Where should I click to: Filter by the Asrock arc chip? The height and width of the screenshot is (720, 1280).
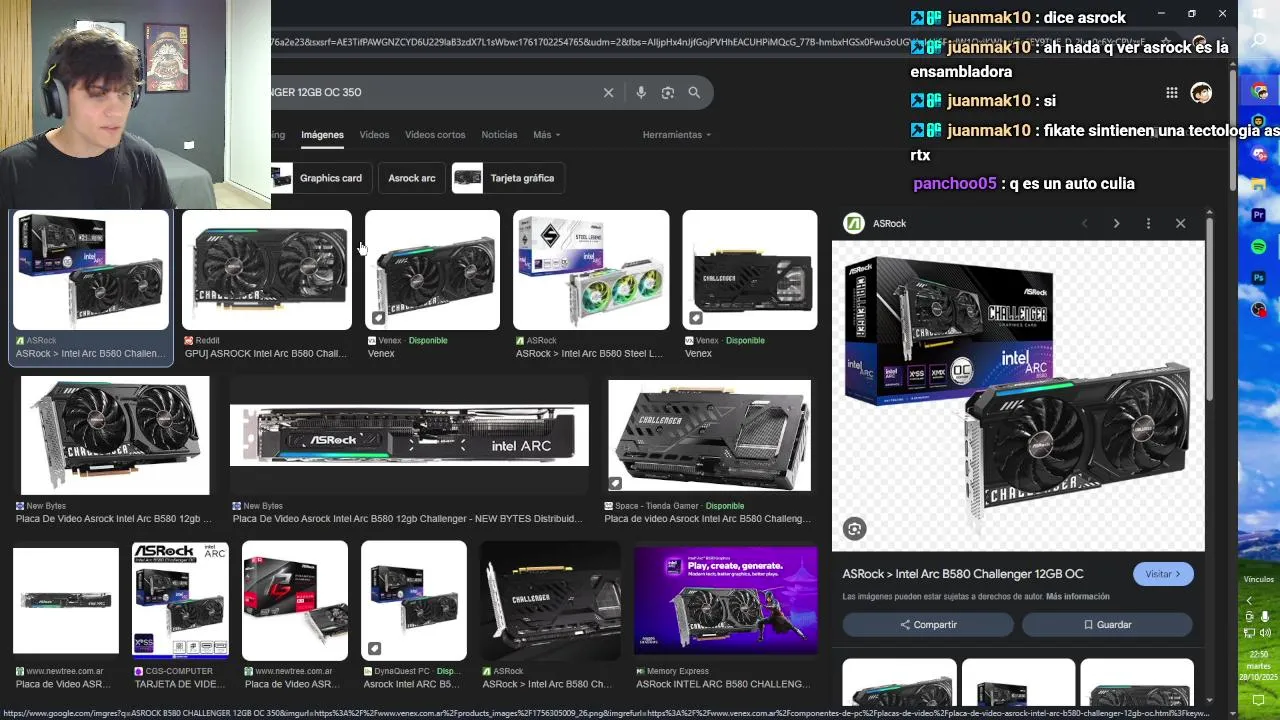(x=412, y=178)
